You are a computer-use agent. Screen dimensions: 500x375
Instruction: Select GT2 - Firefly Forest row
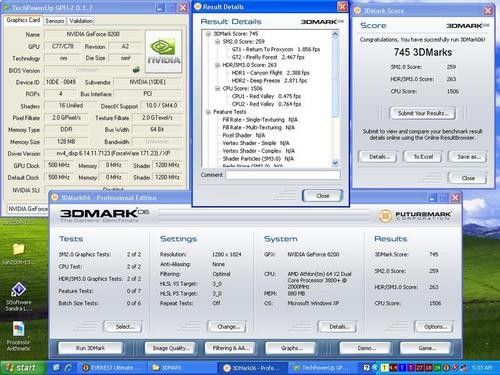[268, 57]
